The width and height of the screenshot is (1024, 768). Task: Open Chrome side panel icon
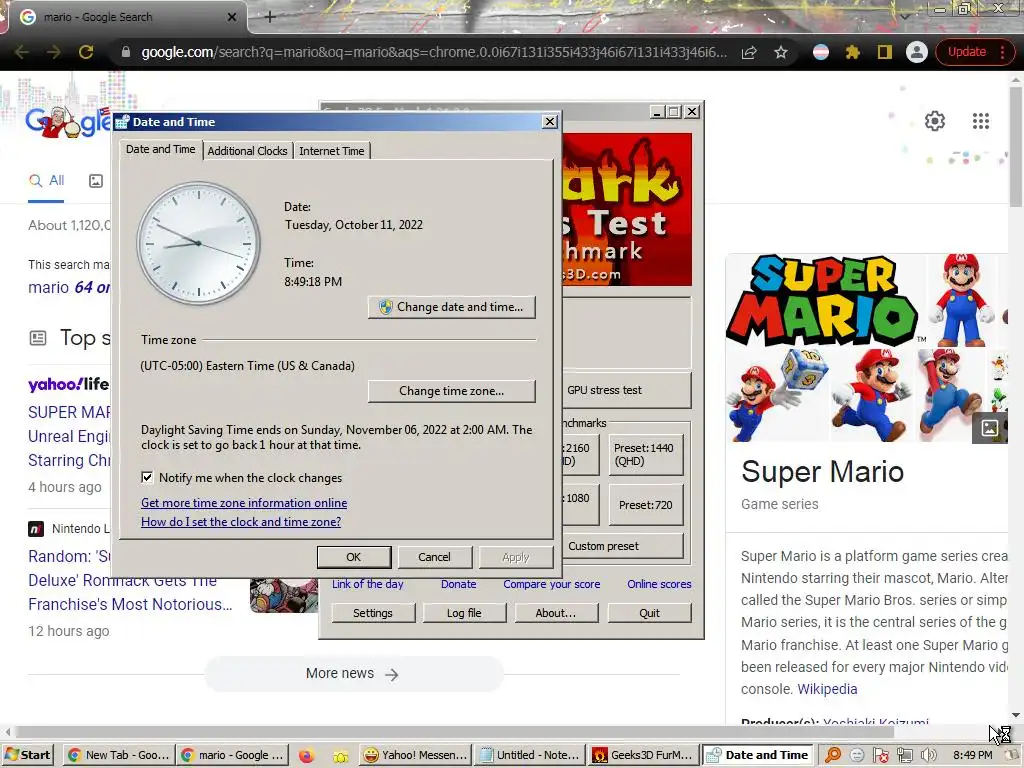tap(884, 52)
